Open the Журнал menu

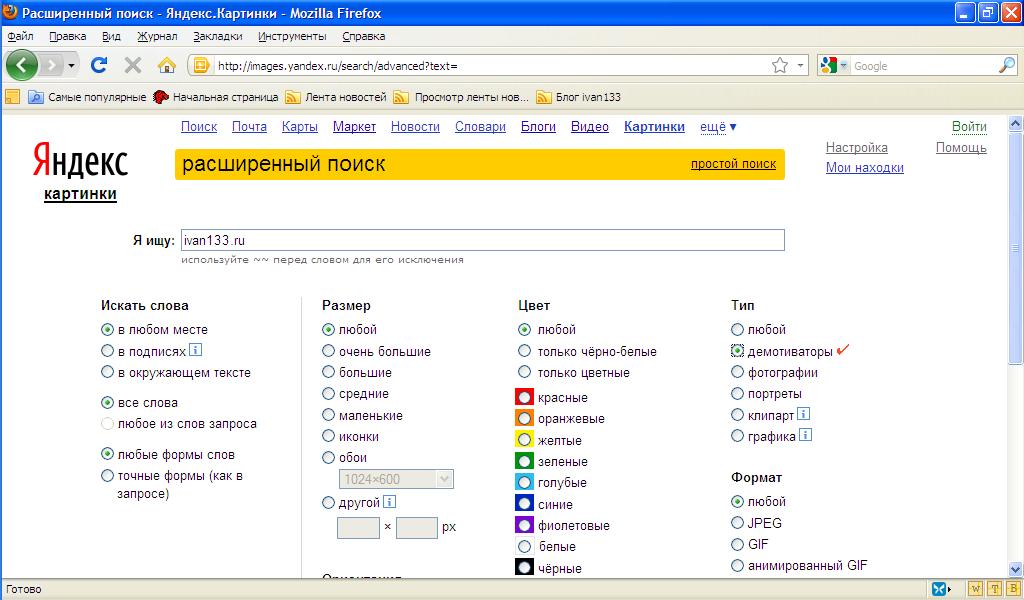point(157,37)
